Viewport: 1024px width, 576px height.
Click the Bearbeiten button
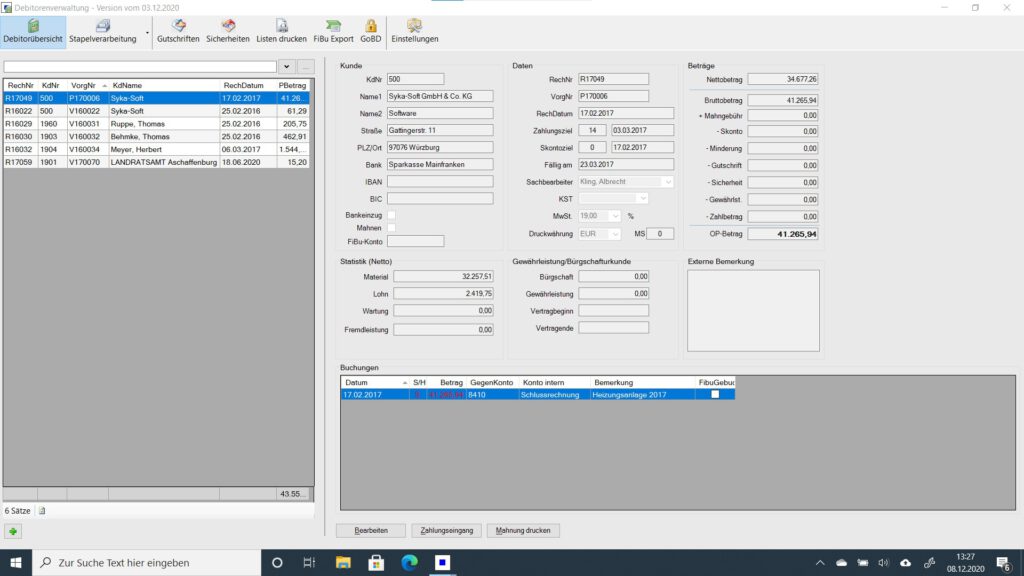point(370,531)
